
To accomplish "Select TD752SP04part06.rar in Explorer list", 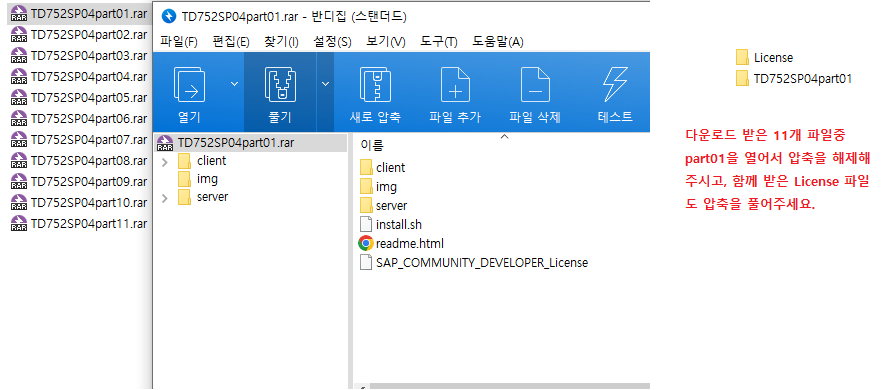I will (x=79, y=118).
